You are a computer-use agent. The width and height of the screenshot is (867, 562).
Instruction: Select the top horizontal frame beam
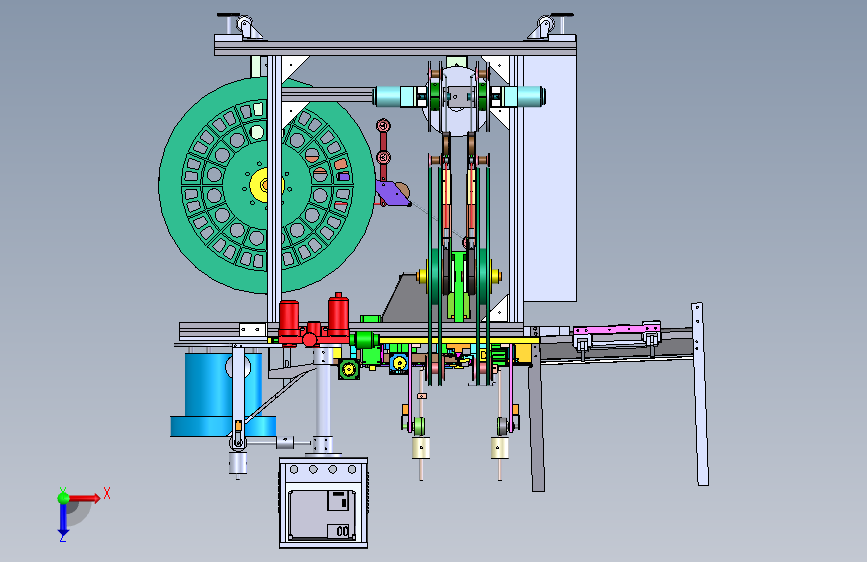pyautogui.click(x=395, y=46)
